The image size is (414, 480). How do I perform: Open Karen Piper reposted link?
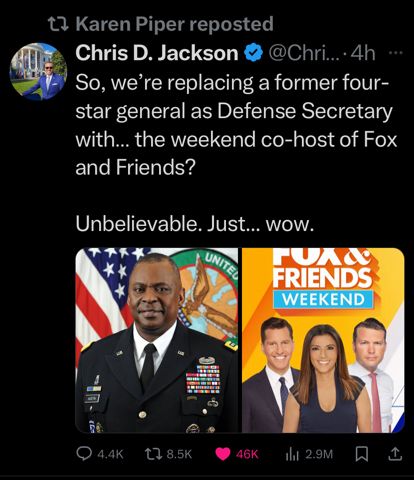(x=174, y=24)
